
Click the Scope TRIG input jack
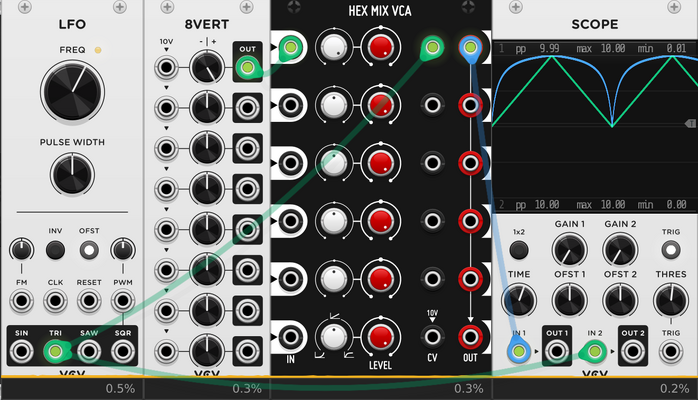(x=671, y=352)
